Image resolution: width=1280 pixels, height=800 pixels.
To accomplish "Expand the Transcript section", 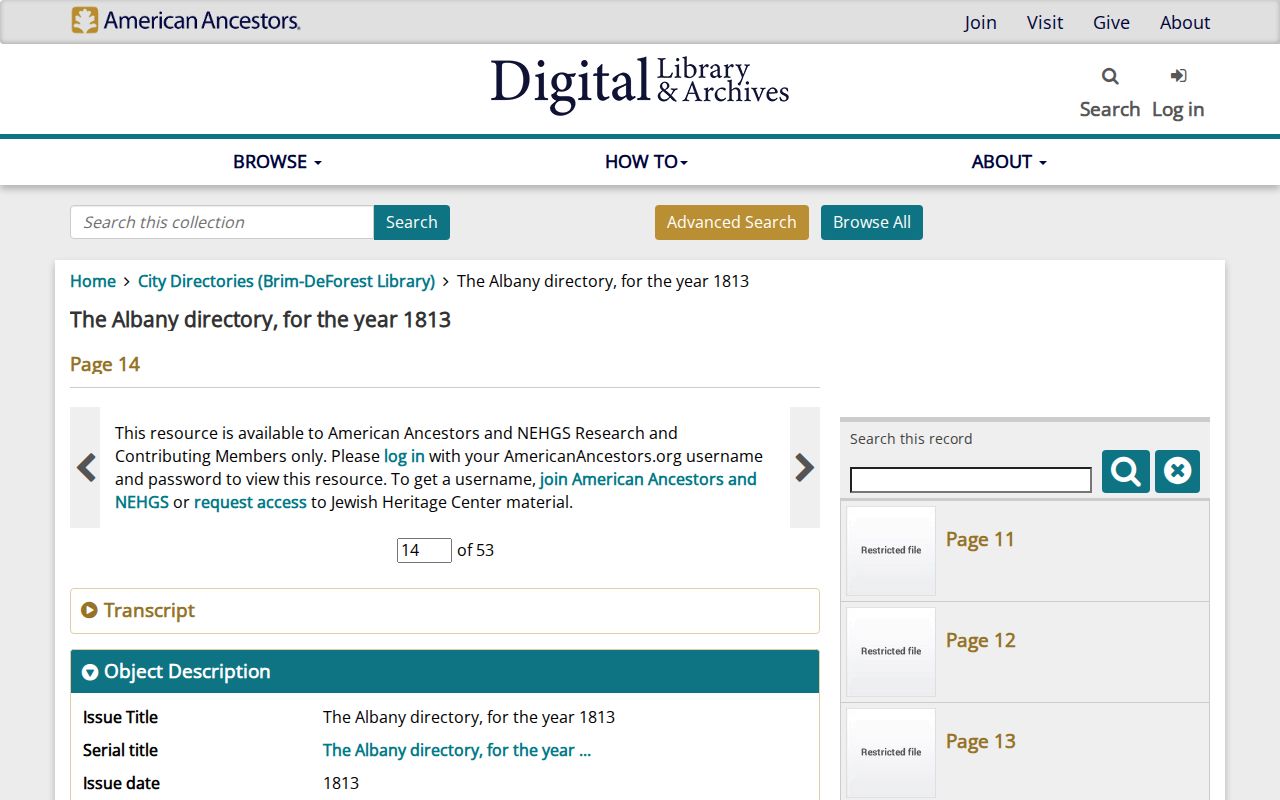I will (445, 610).
